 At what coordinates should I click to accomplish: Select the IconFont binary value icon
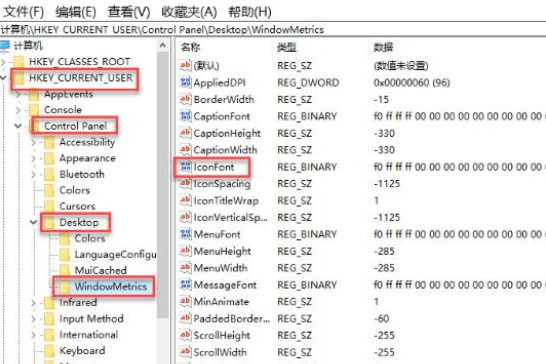pos(185,166)
